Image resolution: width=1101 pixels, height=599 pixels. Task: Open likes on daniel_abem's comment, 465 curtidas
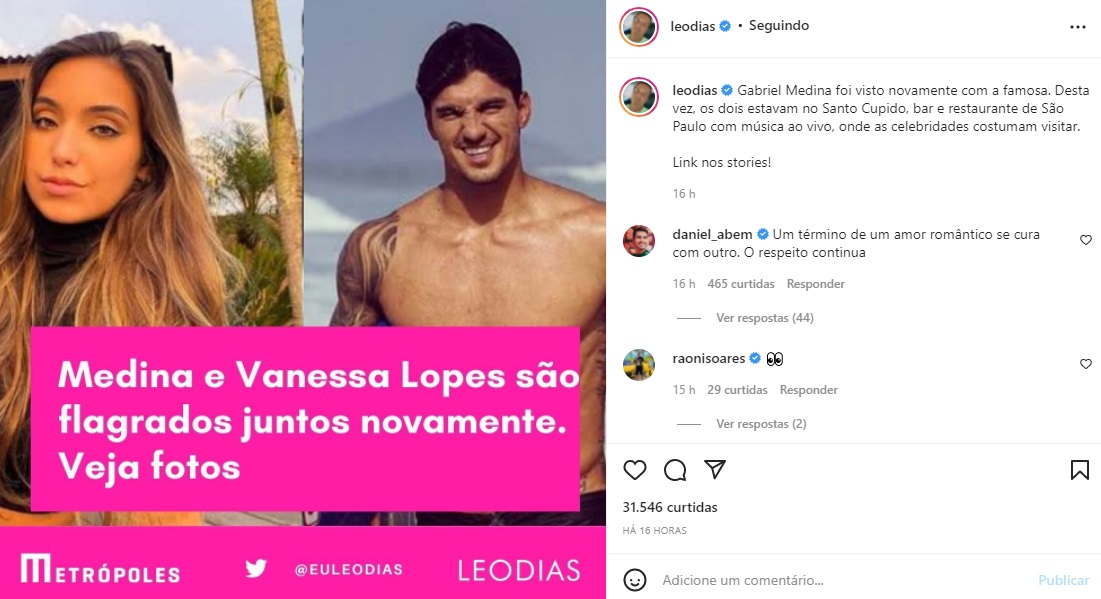pyautogui.click(x=741, y=284)
